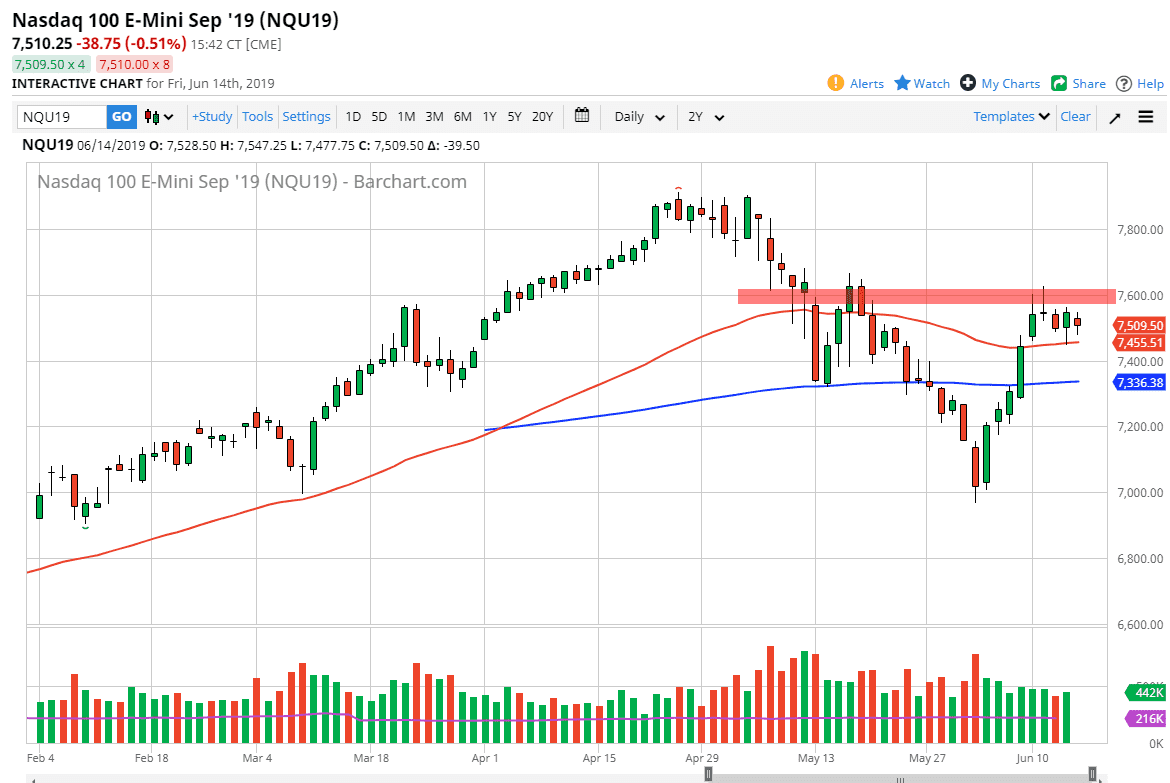The height and width of the screenshot is (783, 1170).
Task: Open the calendar date picker icon
Action: coord(582,117)
